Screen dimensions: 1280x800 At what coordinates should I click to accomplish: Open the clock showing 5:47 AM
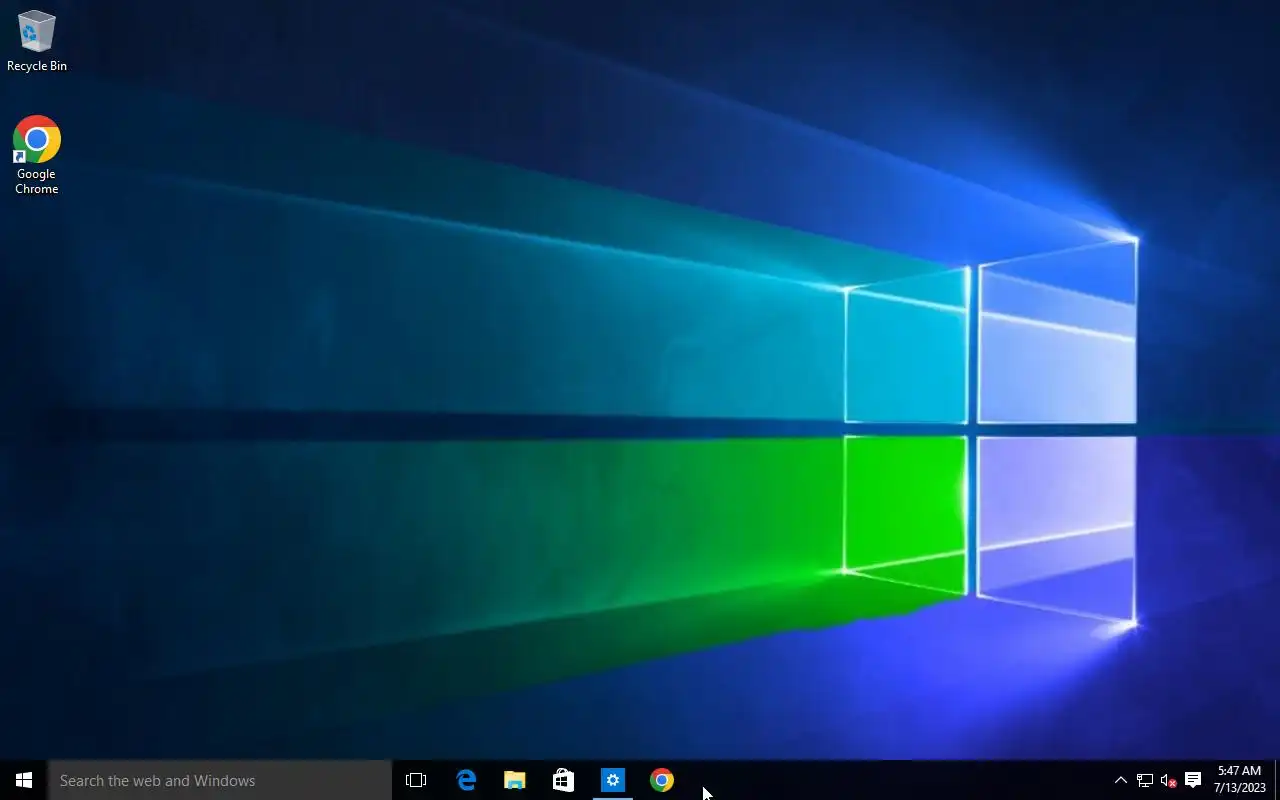pos(1239,780)
